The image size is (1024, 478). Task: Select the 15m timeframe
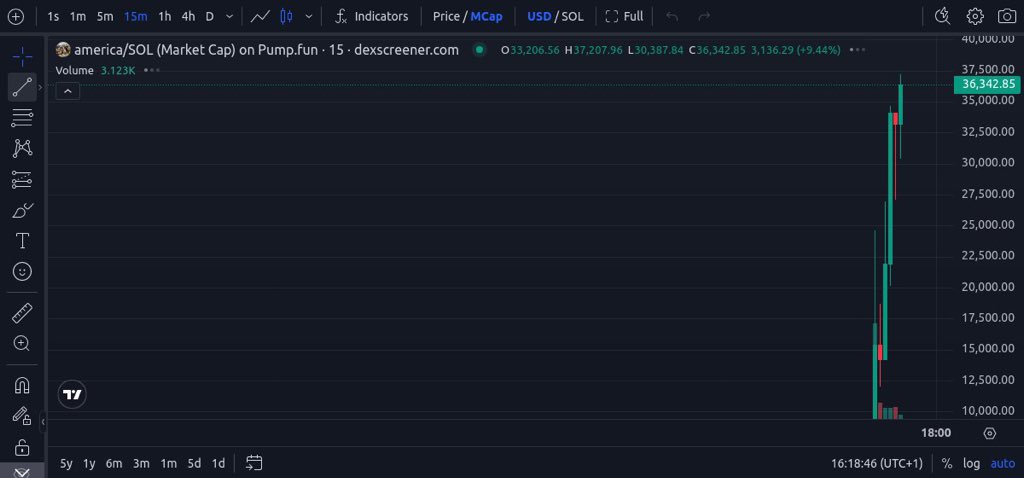click(135, 16)
